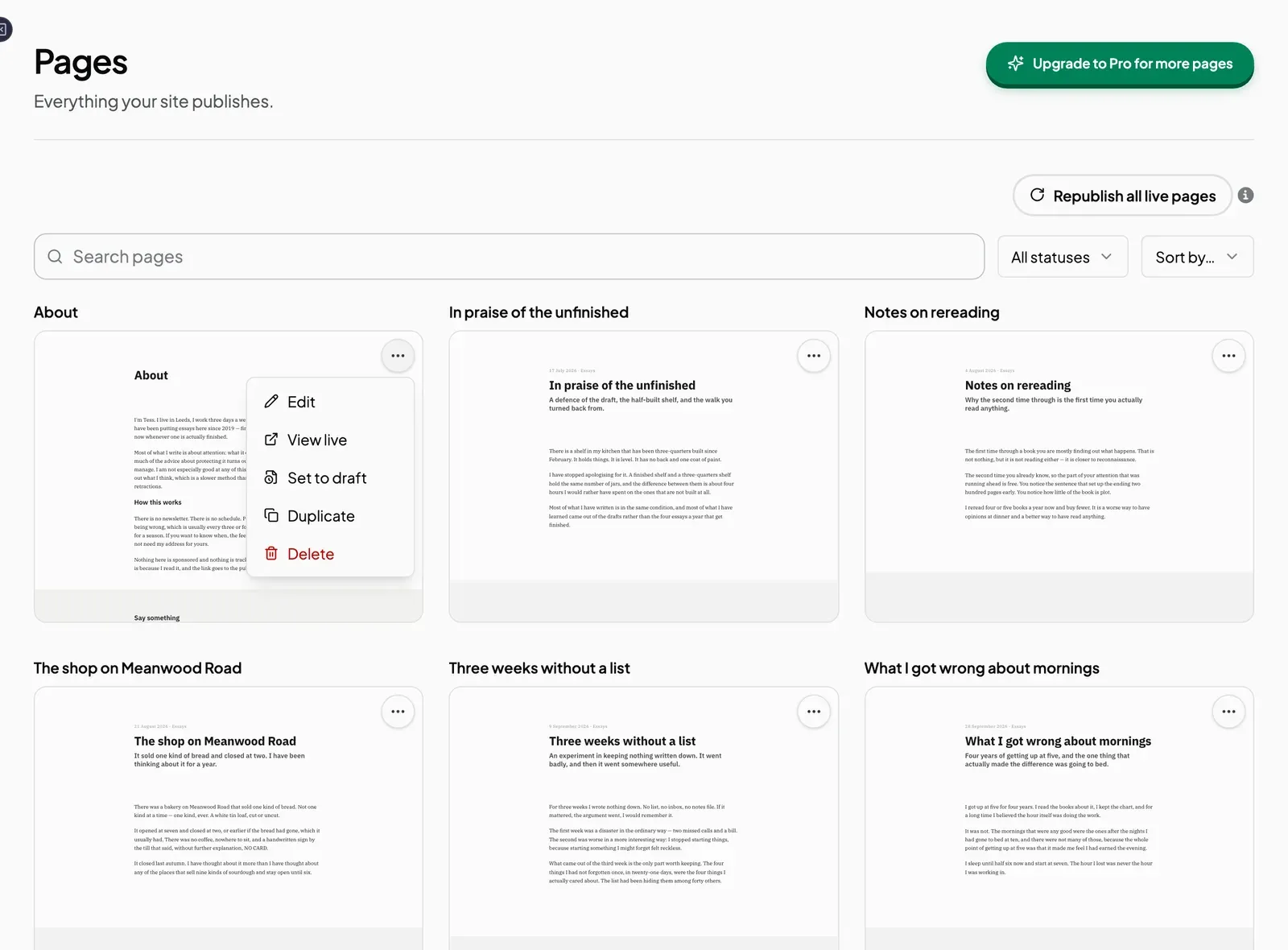1288x950 pixels.
Task: Click the refresh icon on Republish button
Action: 1038,195
